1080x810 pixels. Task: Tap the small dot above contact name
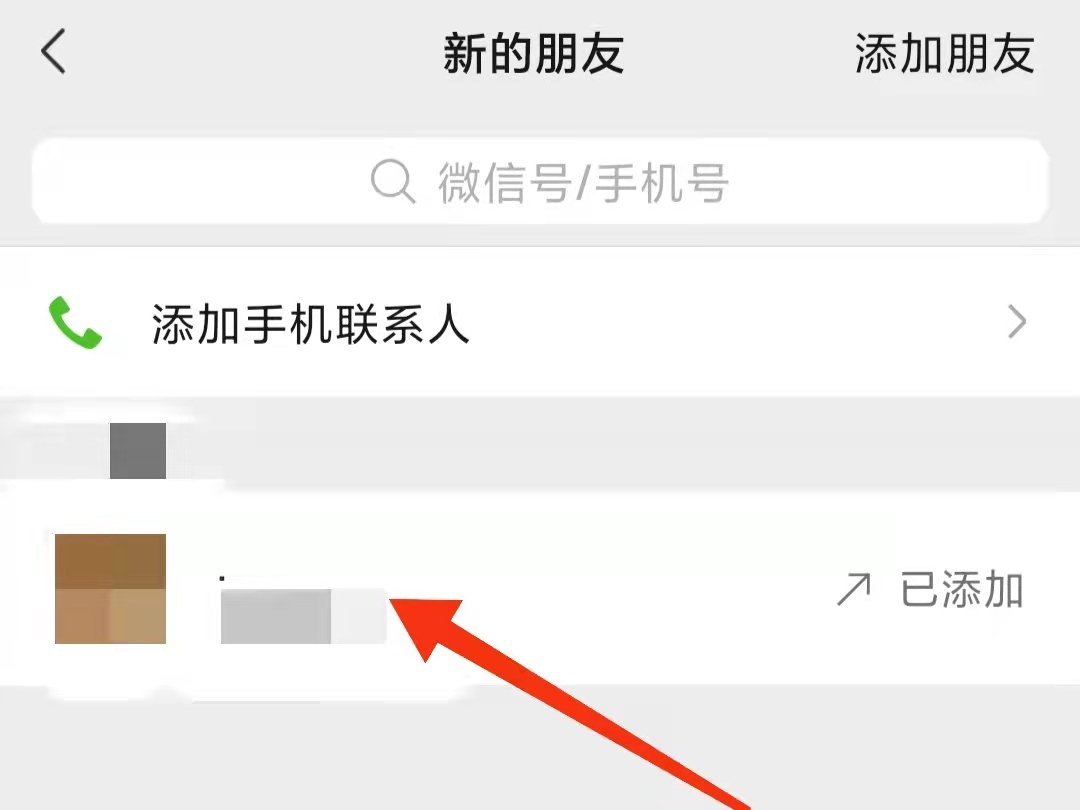click(222, 579)
